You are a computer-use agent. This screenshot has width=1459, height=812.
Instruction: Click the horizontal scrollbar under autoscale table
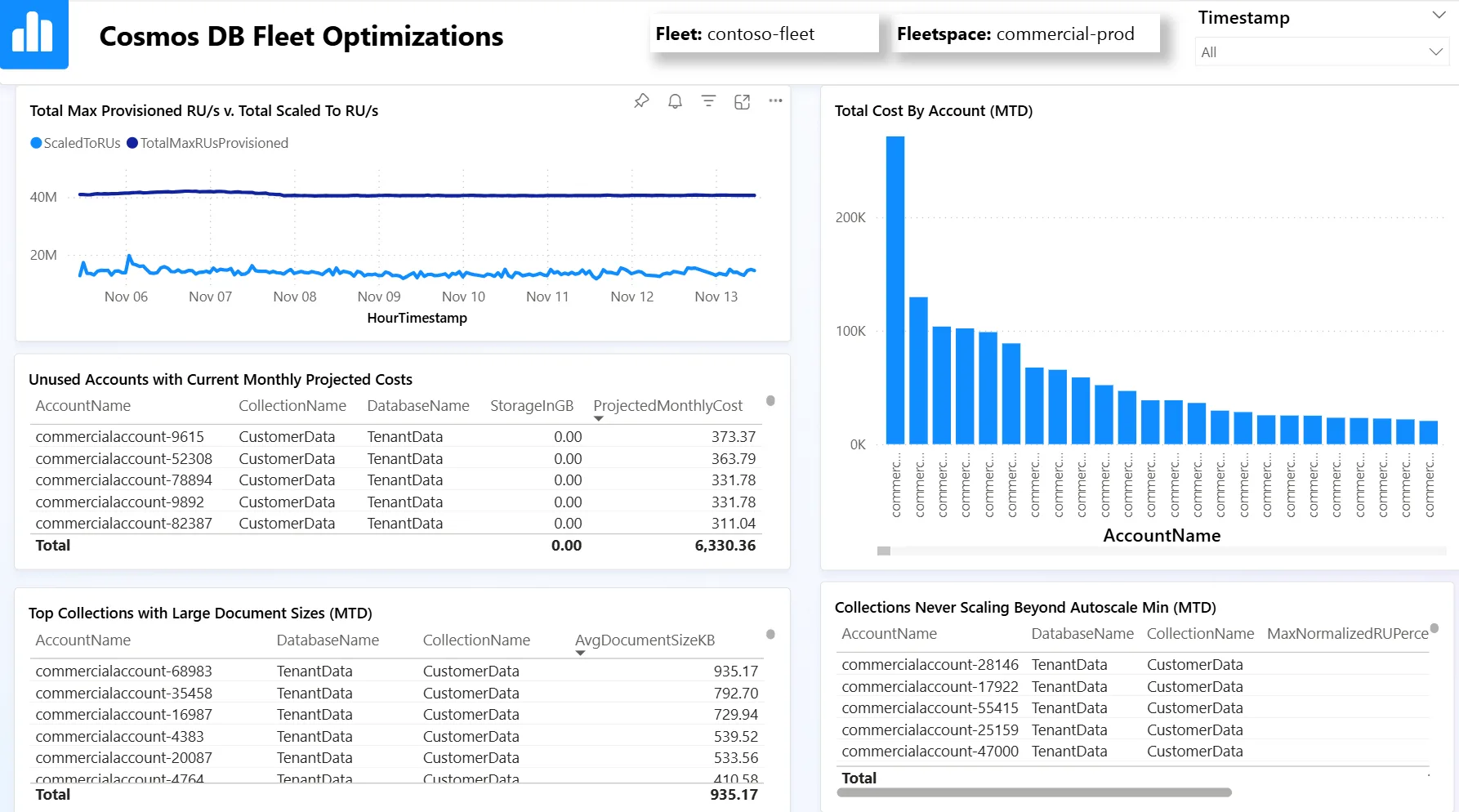pyautogui.click(x=1033, y=792)
